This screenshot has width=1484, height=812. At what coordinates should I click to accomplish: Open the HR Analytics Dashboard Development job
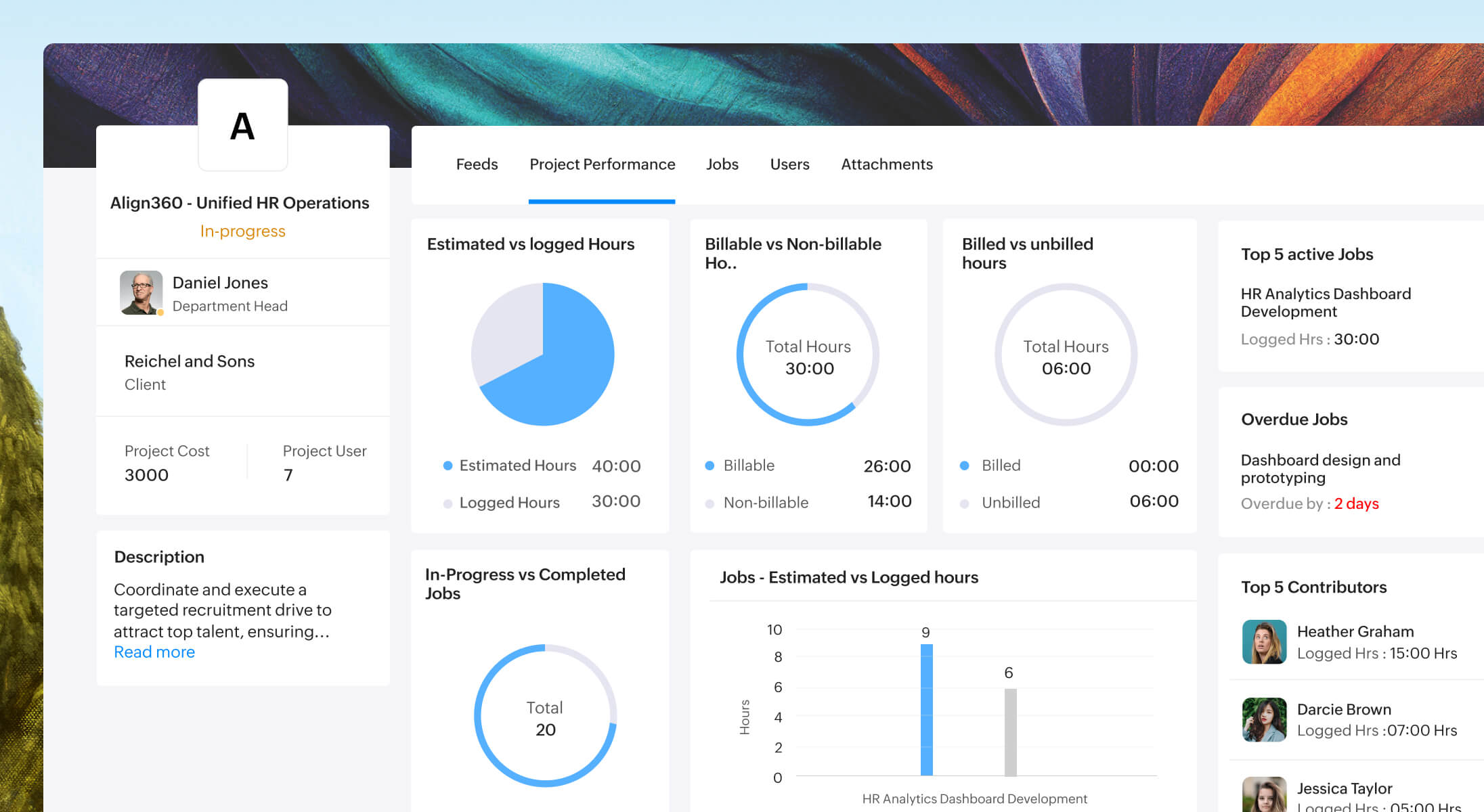[x=1326, y=302]
